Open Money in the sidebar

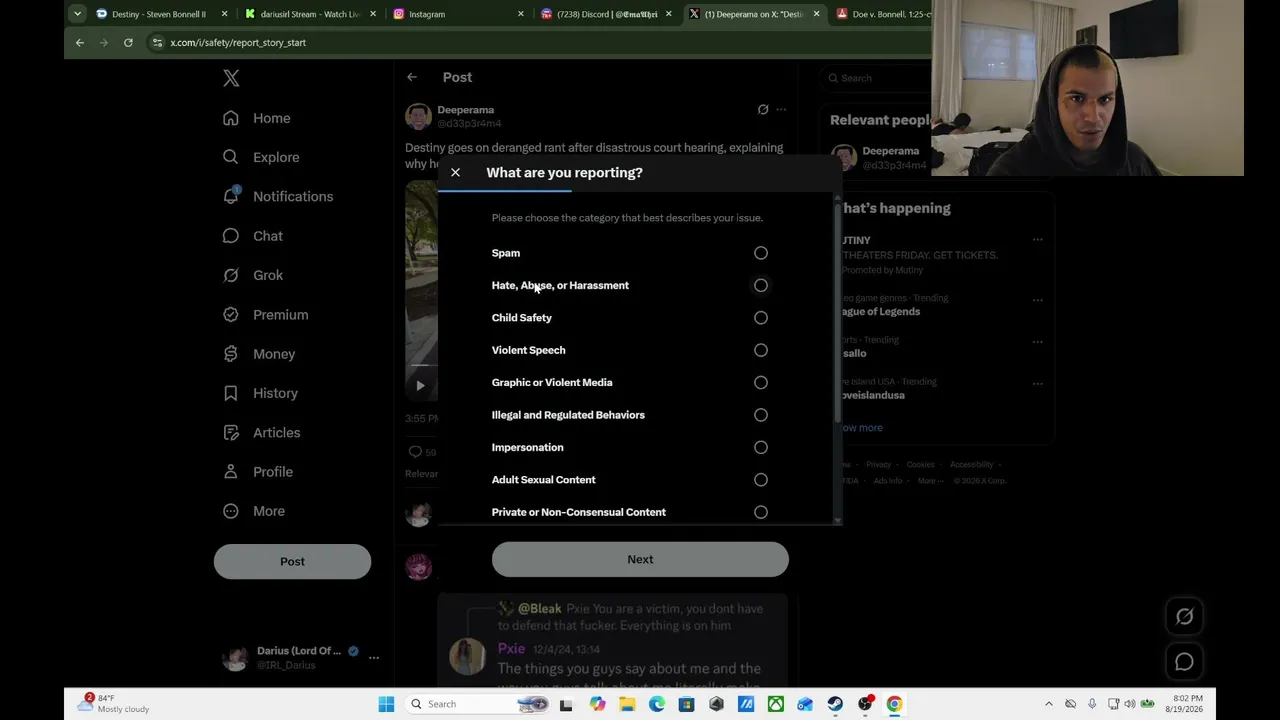point(259,354)
